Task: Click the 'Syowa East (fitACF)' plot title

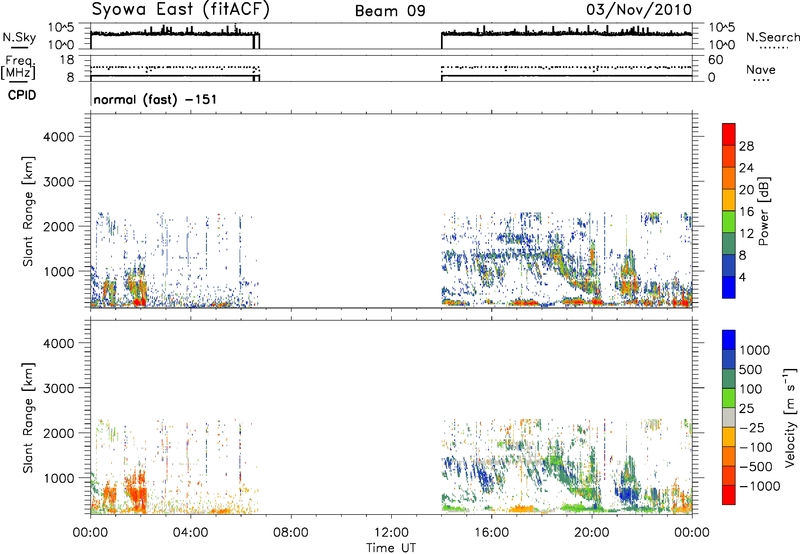Action: point(181,9)
